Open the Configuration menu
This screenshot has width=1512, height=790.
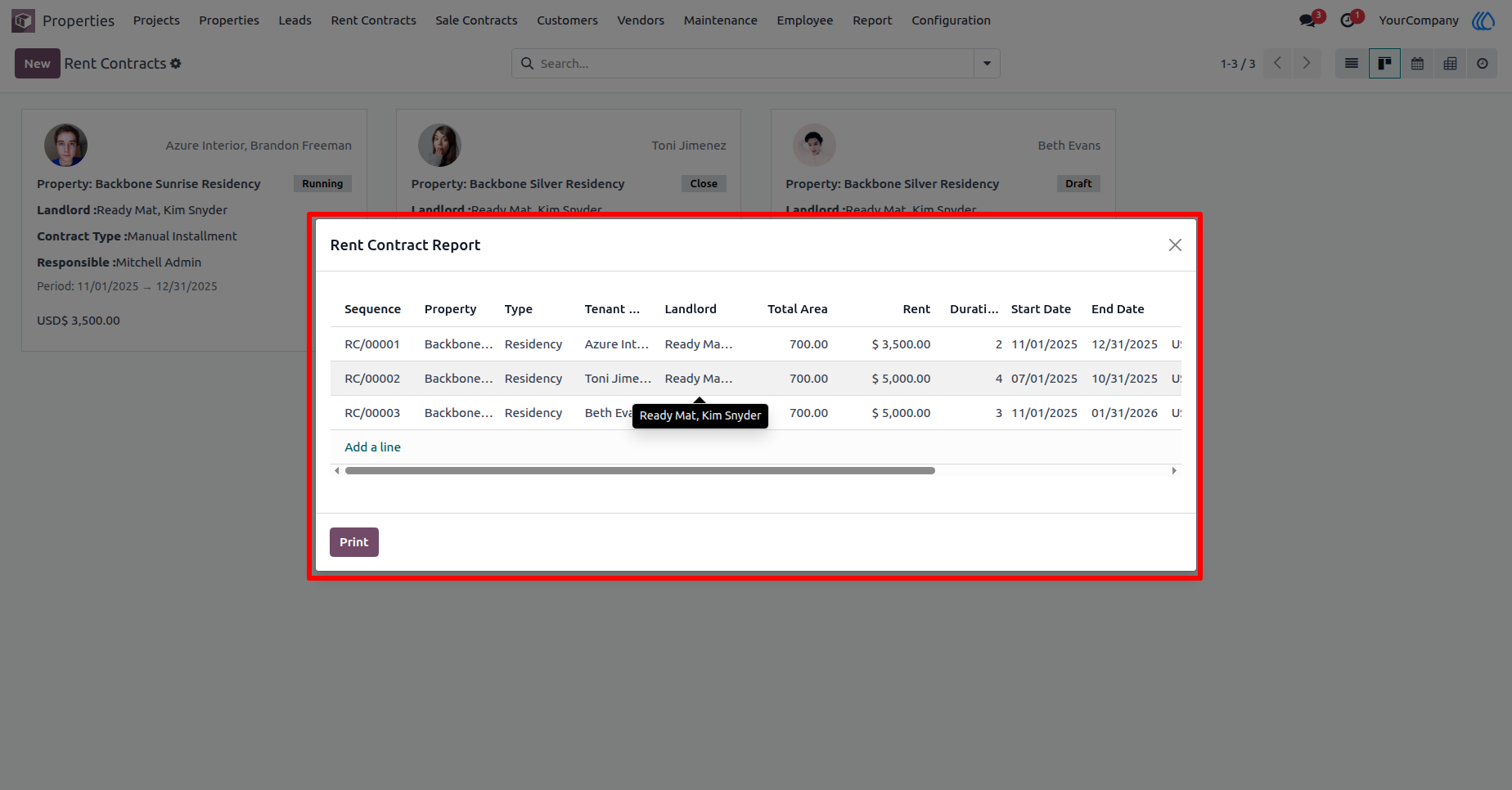coord(951,20)
